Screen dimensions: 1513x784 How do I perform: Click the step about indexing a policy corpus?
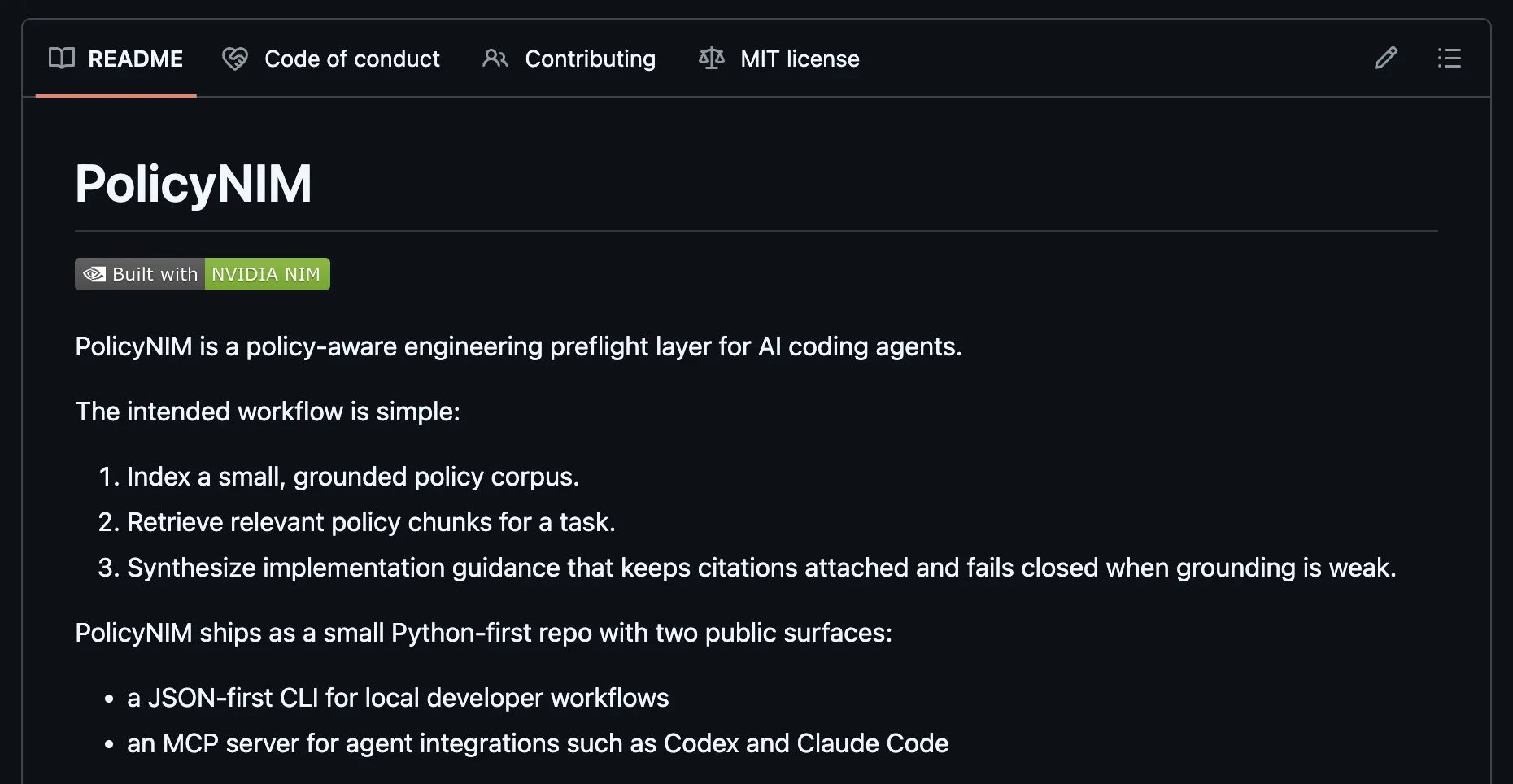coord(353,477)
